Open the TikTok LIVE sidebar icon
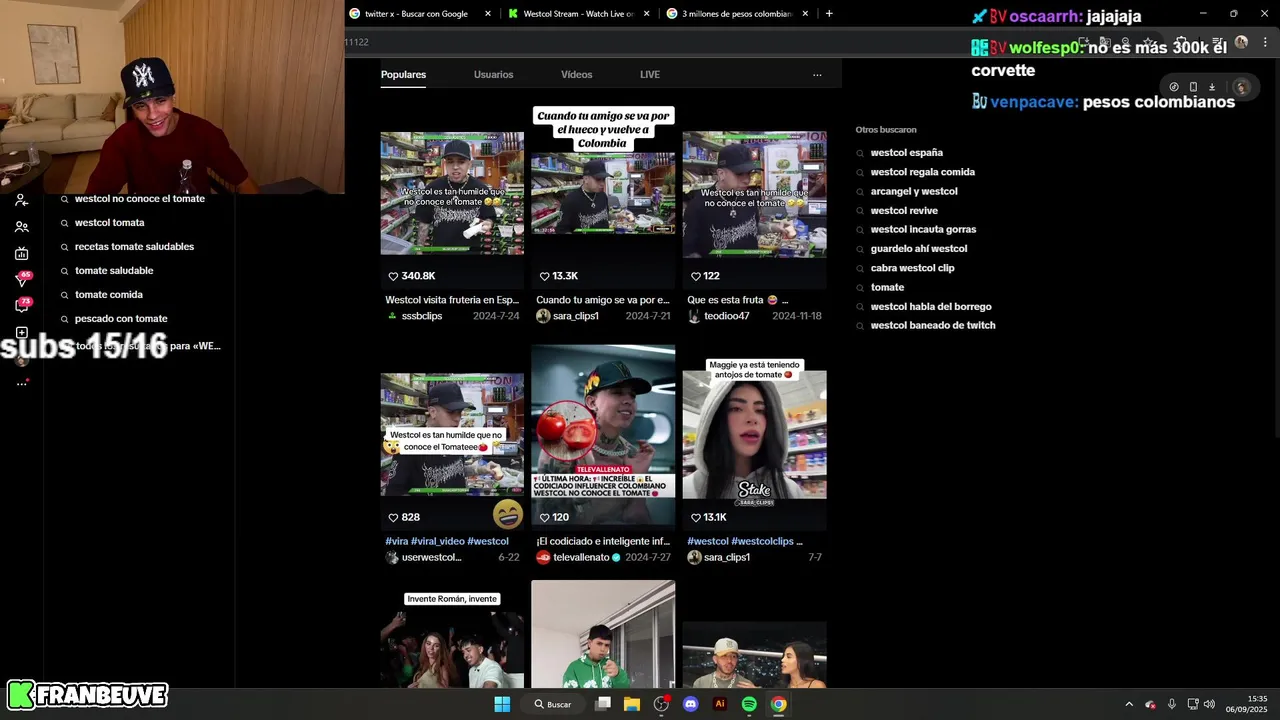The height and width of the screenshot is (720, 1280). (21, 254)
